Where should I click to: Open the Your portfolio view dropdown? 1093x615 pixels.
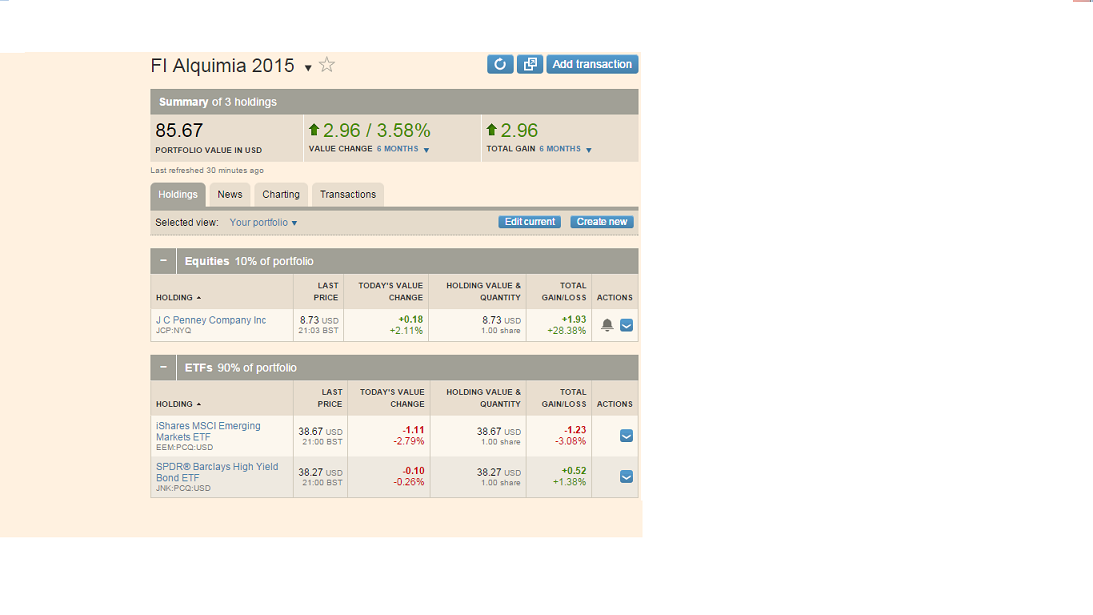(264, 223)
